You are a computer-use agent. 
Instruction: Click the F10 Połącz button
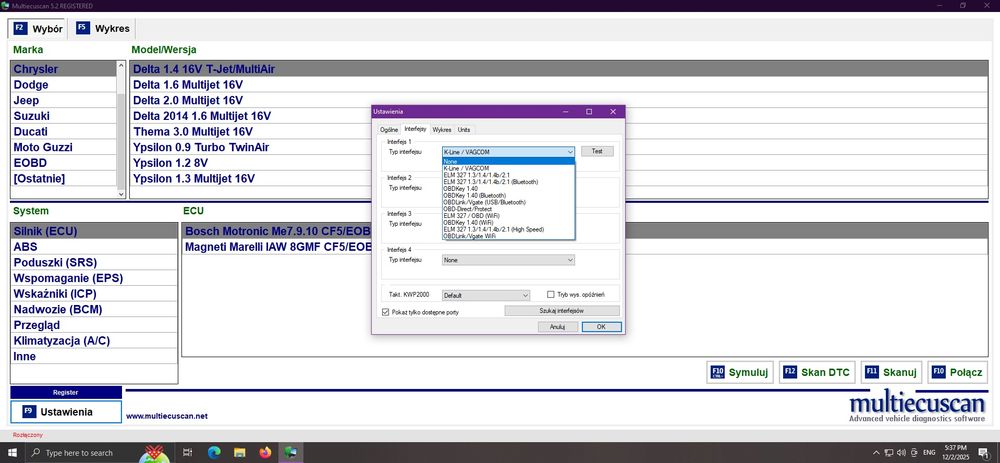point(957,372)
